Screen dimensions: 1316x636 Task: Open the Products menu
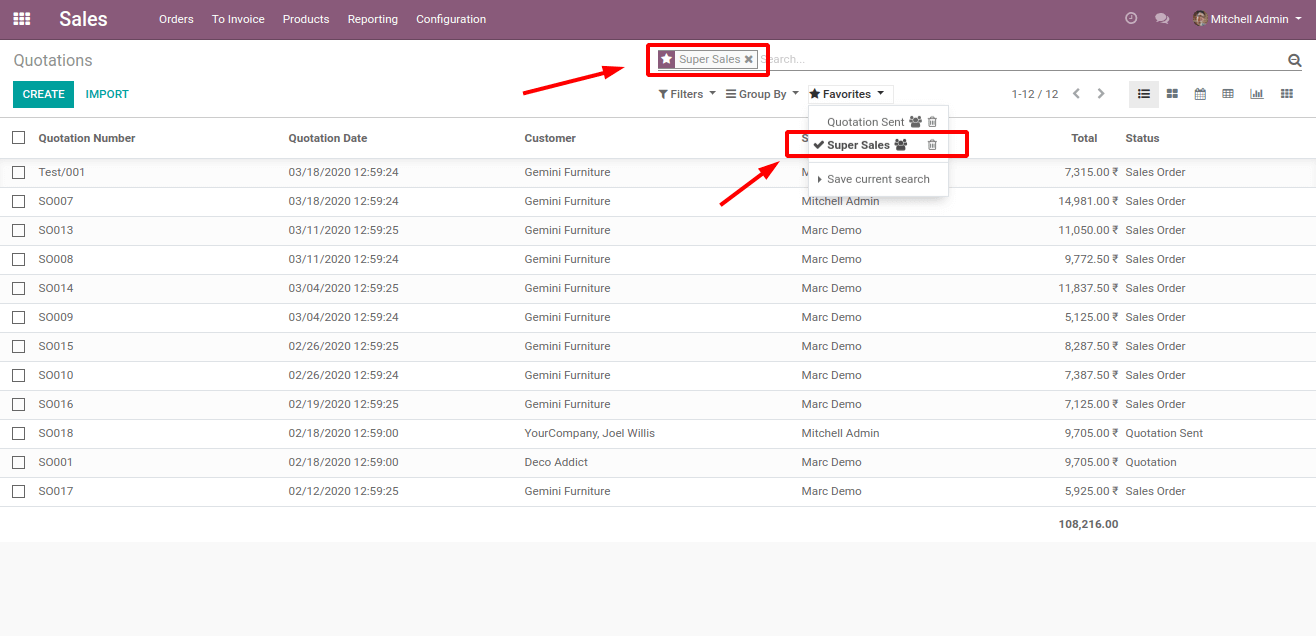(x=306, y=19)
